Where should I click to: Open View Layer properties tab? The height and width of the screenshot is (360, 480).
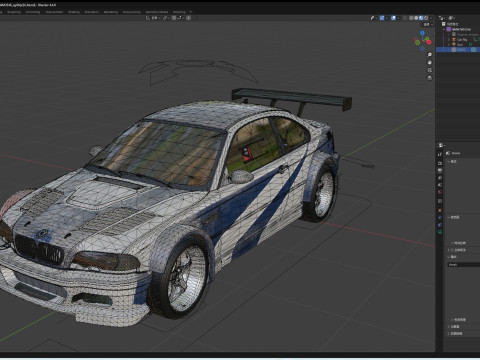440,178
